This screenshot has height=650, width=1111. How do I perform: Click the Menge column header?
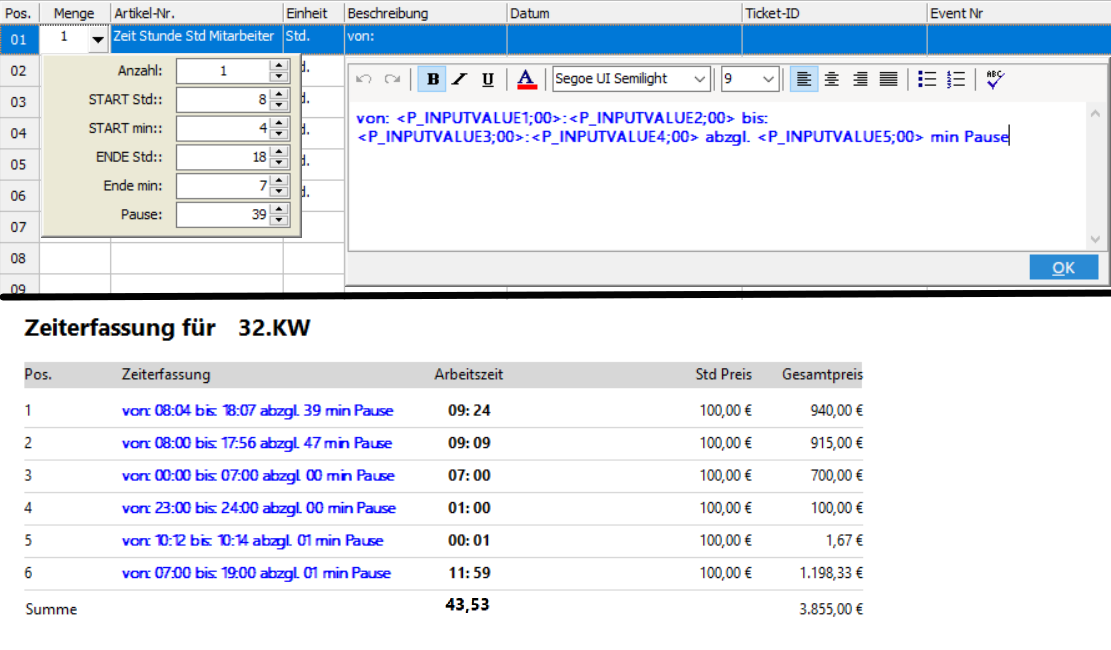(x=74, y=13)
